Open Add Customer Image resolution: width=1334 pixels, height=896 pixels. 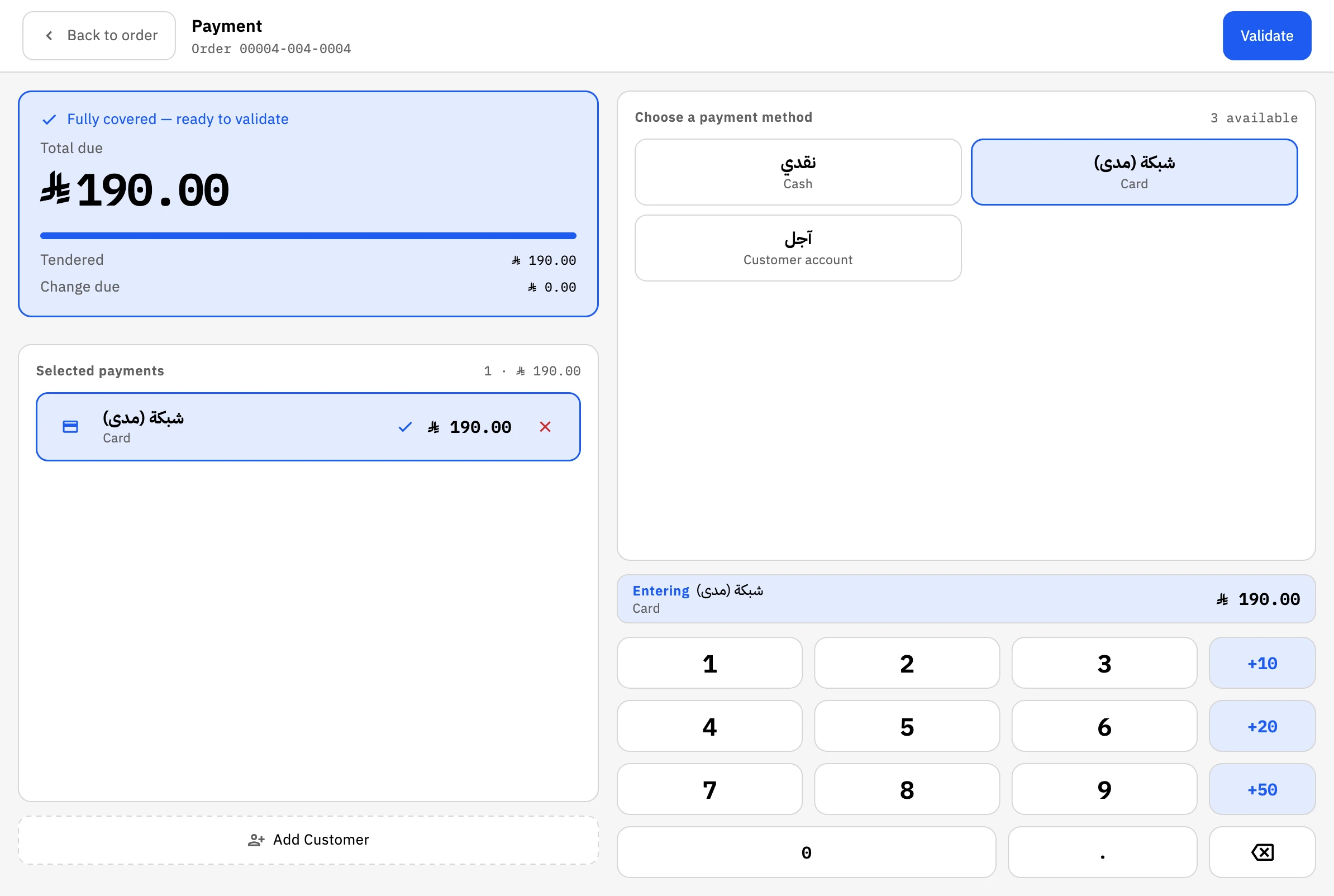click(x=308, y=840)
